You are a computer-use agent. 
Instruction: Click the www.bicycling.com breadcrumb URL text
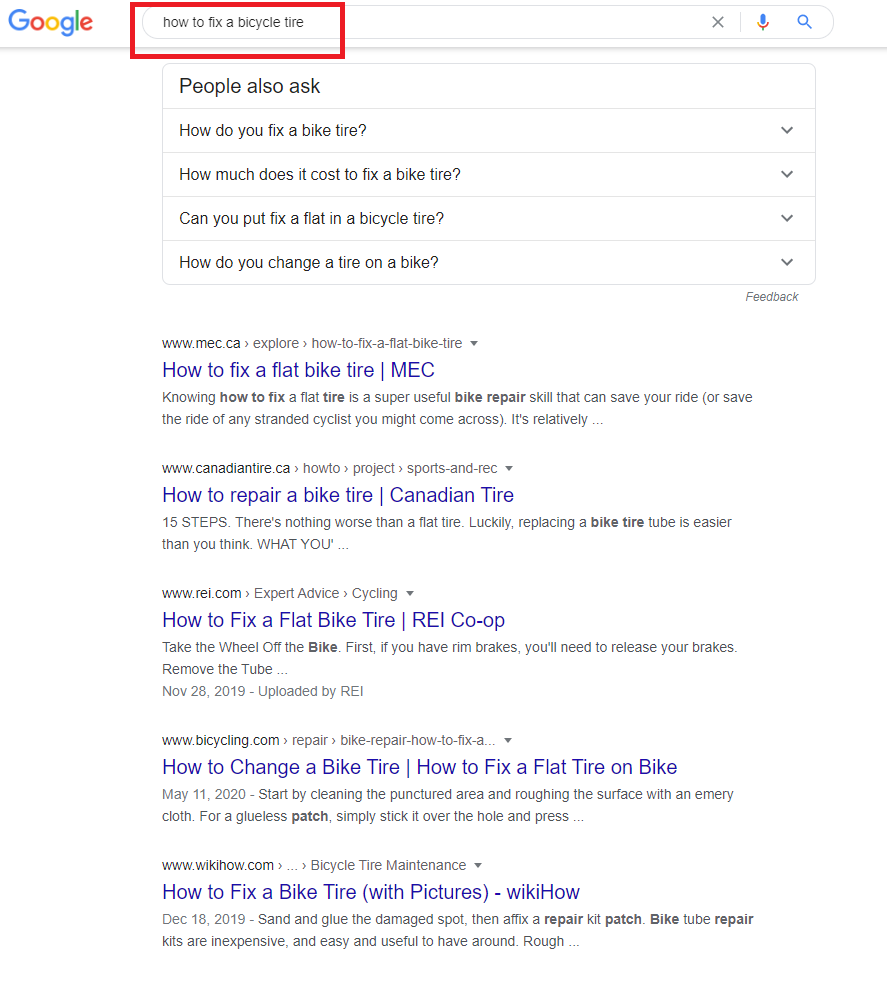pos(329,740)
